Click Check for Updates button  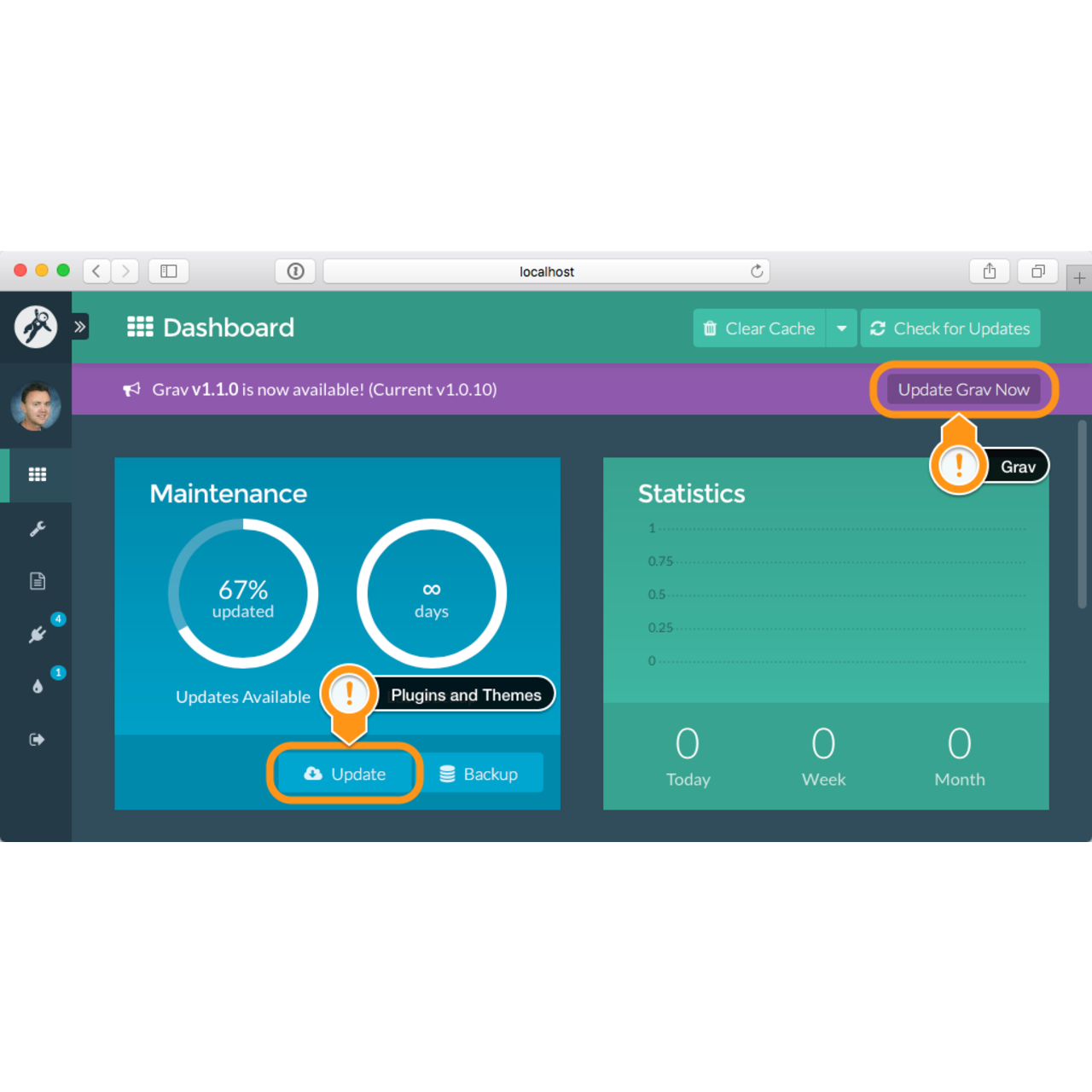click(950, 328)
